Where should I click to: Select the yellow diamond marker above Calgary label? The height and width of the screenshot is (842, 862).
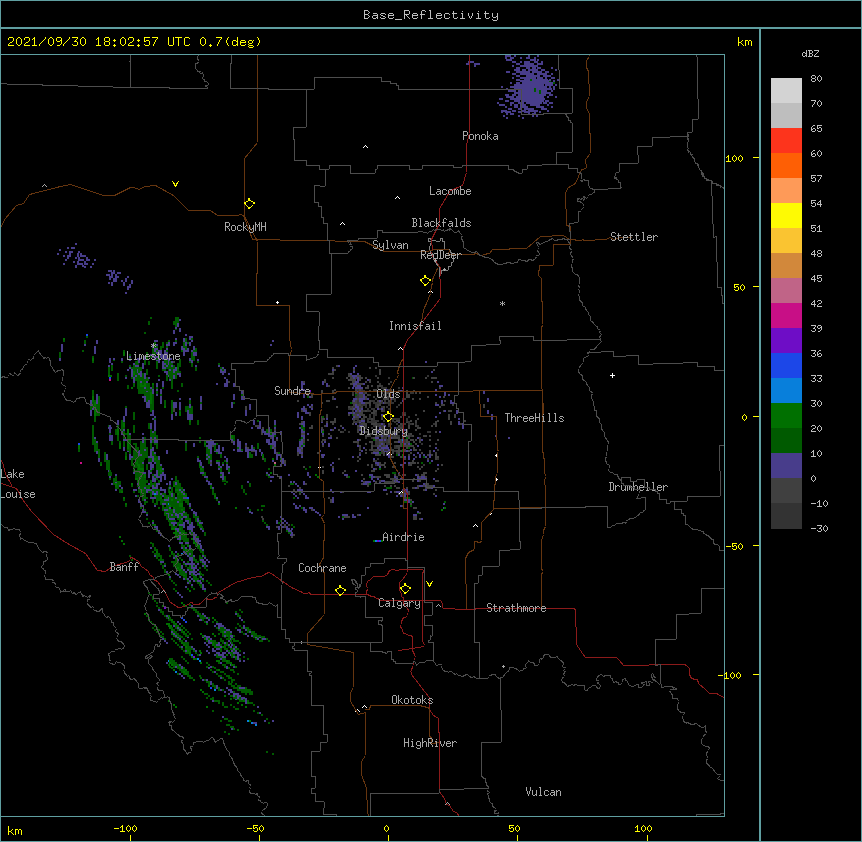[405, 589]
